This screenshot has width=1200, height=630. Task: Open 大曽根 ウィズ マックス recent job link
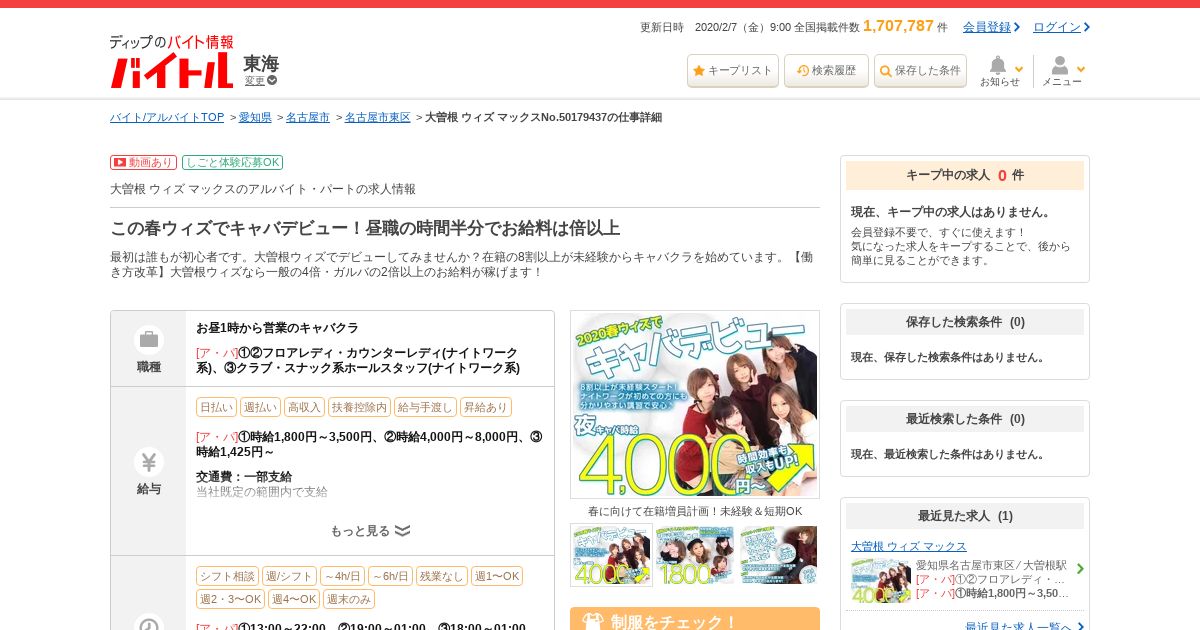(x=909, y=546)
